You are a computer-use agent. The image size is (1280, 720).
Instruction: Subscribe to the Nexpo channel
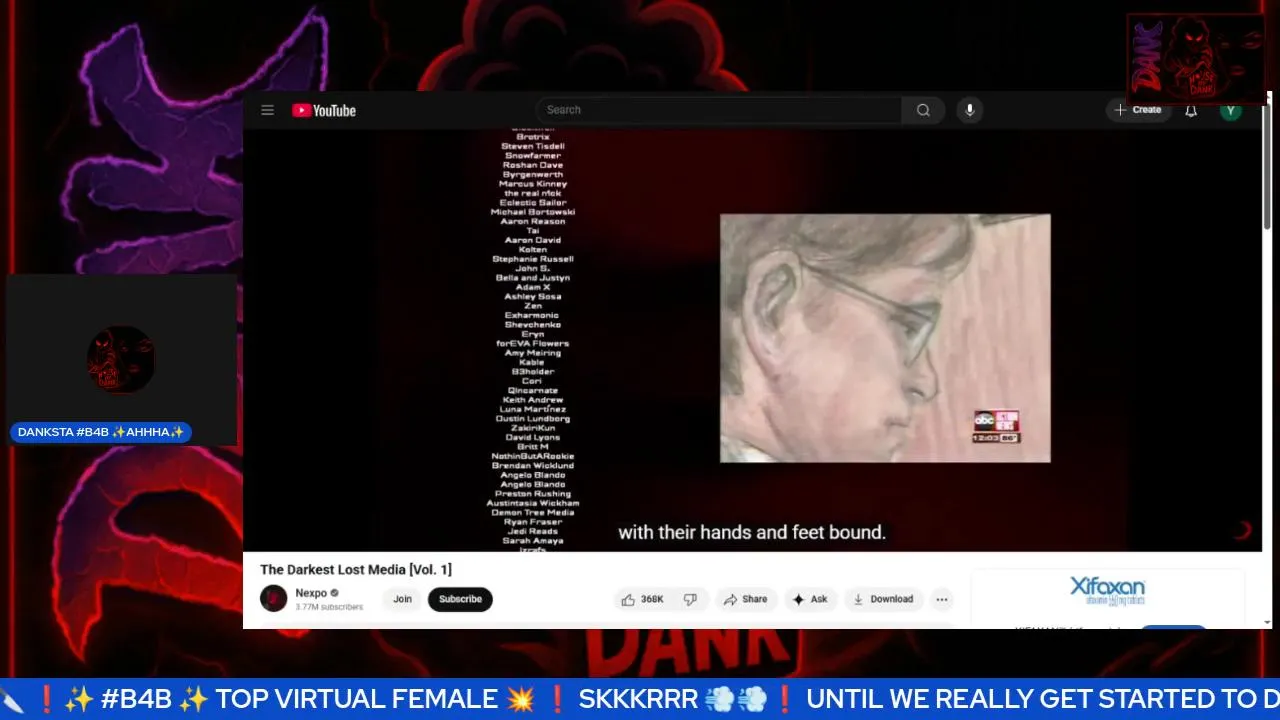pyautogui.click(x=460, y=599)
